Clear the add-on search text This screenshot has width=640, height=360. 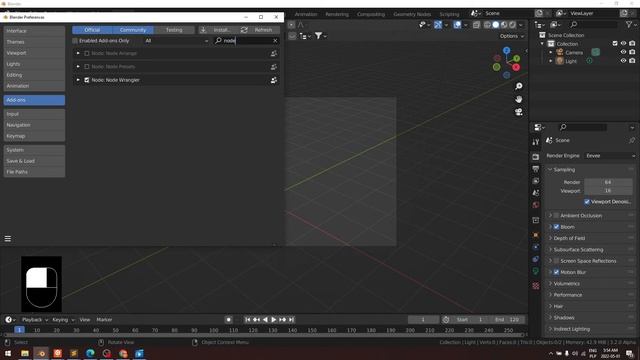[x=275, y=41]
